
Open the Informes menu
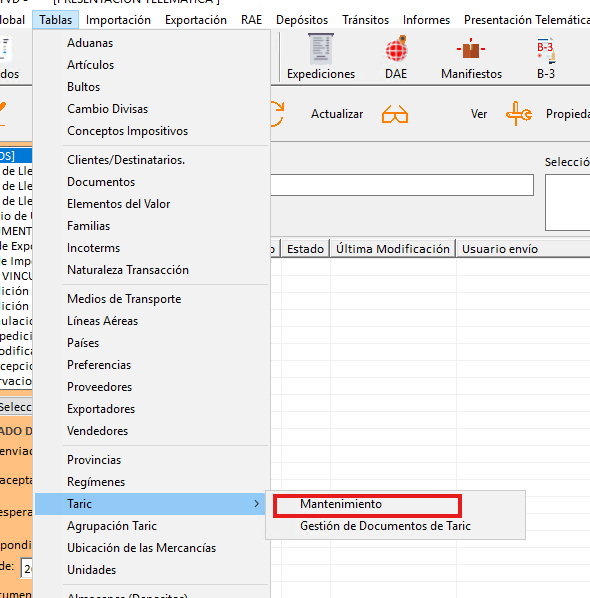[x=426, y=20]
